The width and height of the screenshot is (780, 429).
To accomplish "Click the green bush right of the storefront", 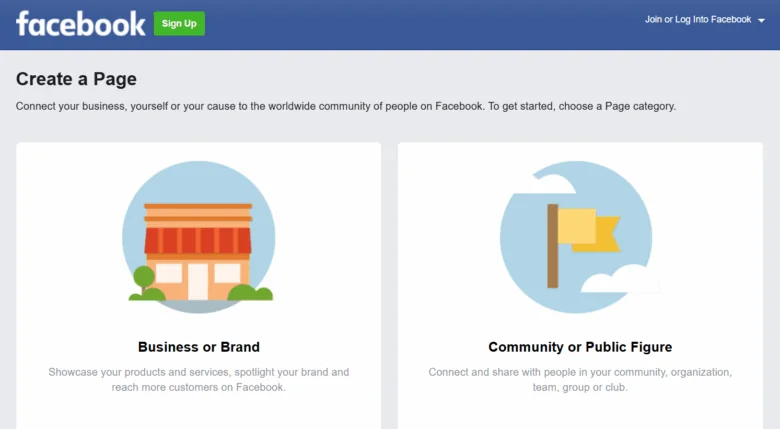I will [249, 292].
